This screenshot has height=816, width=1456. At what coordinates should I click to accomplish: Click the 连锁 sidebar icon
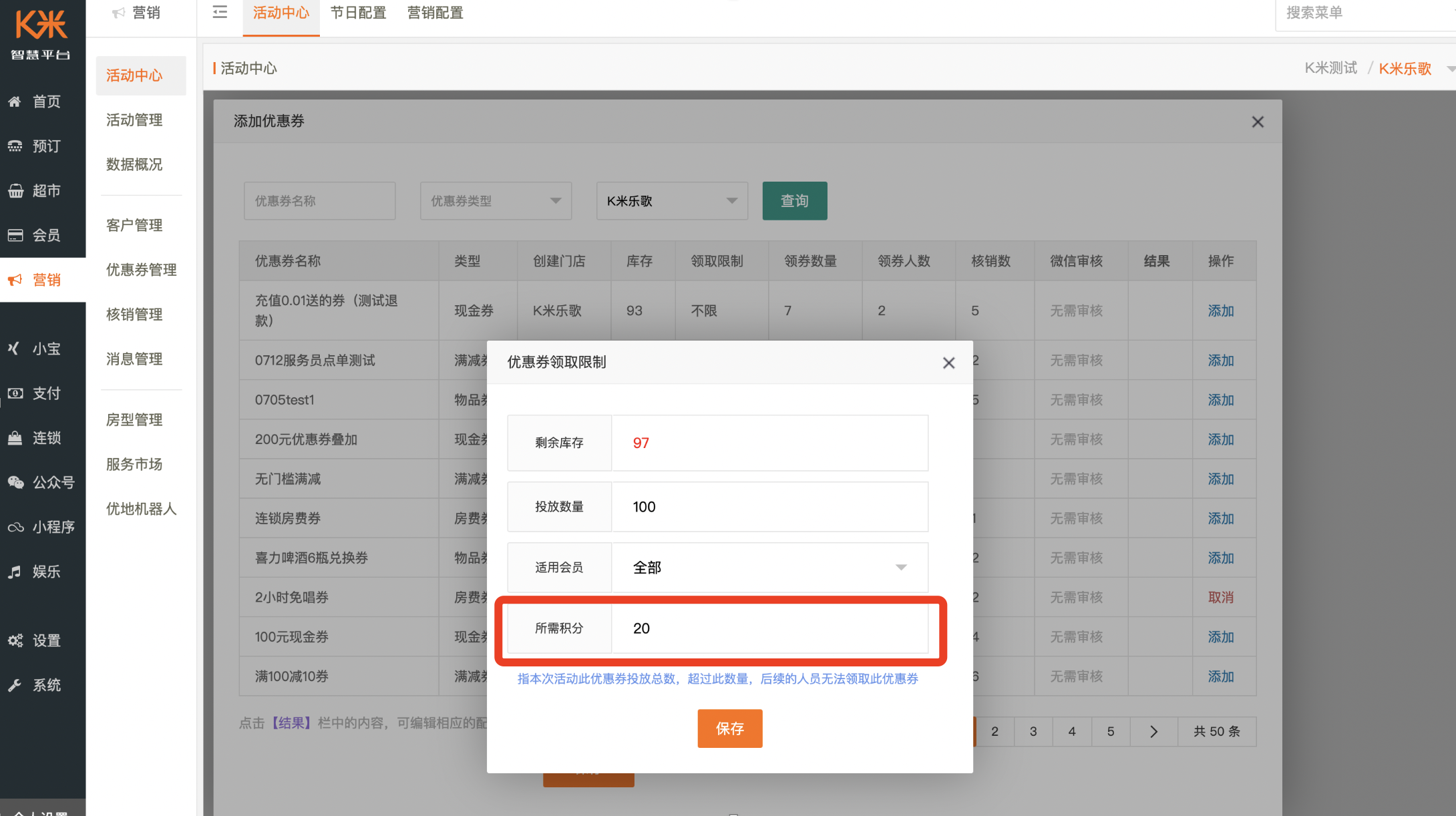point(15,438)
